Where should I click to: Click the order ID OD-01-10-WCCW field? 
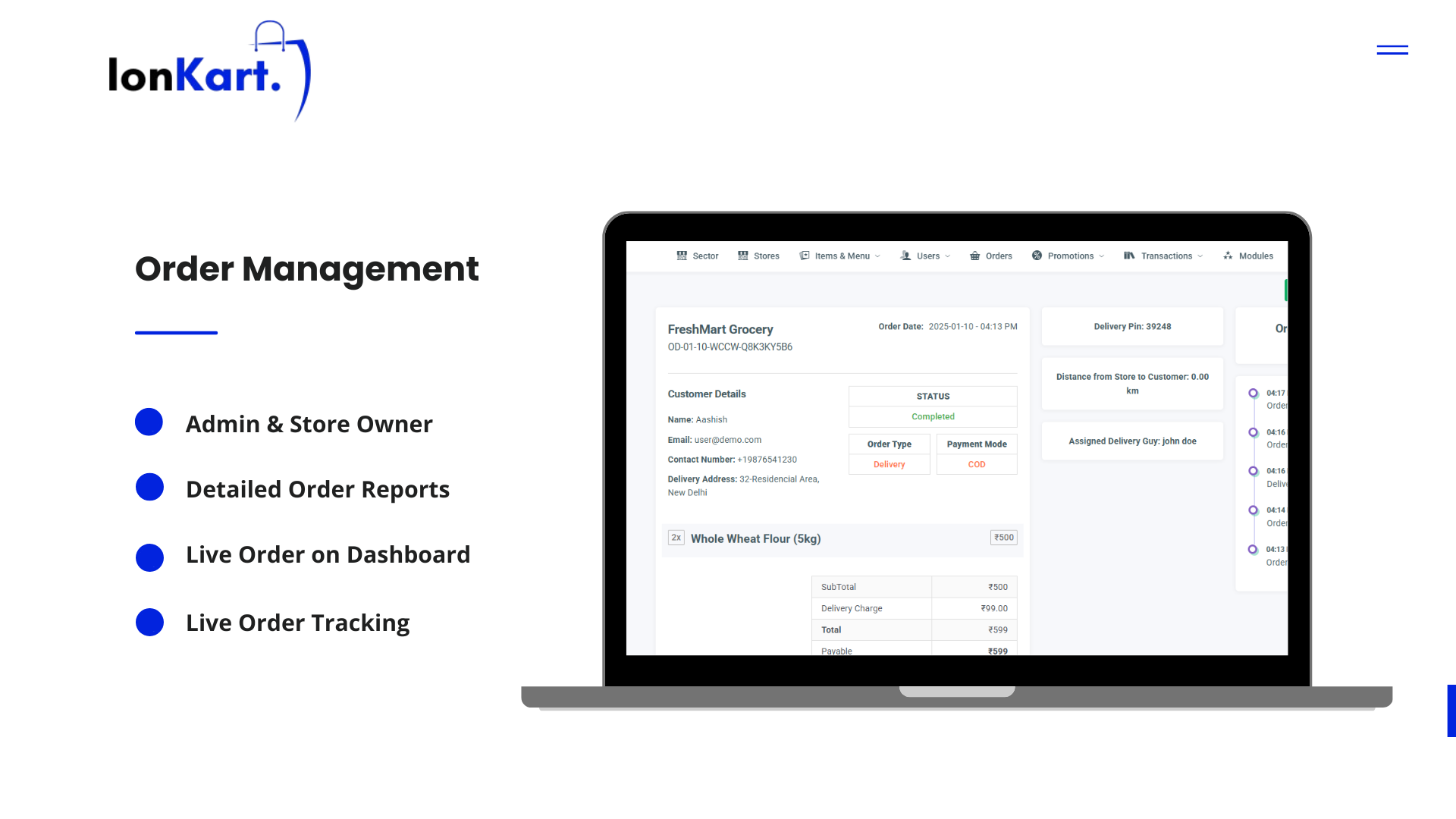[x=729, y=346]
